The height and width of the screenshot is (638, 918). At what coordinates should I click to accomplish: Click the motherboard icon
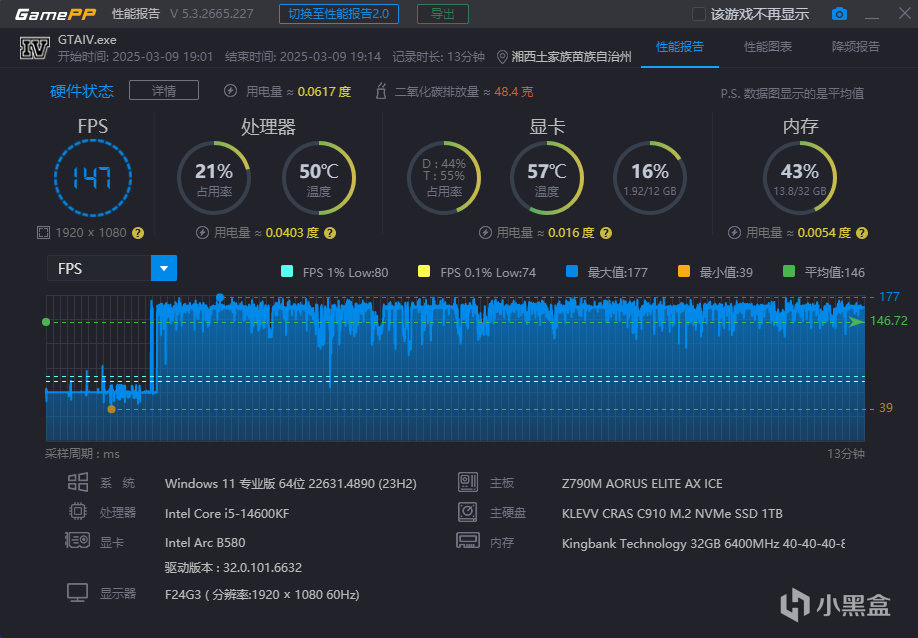point(468,482)
